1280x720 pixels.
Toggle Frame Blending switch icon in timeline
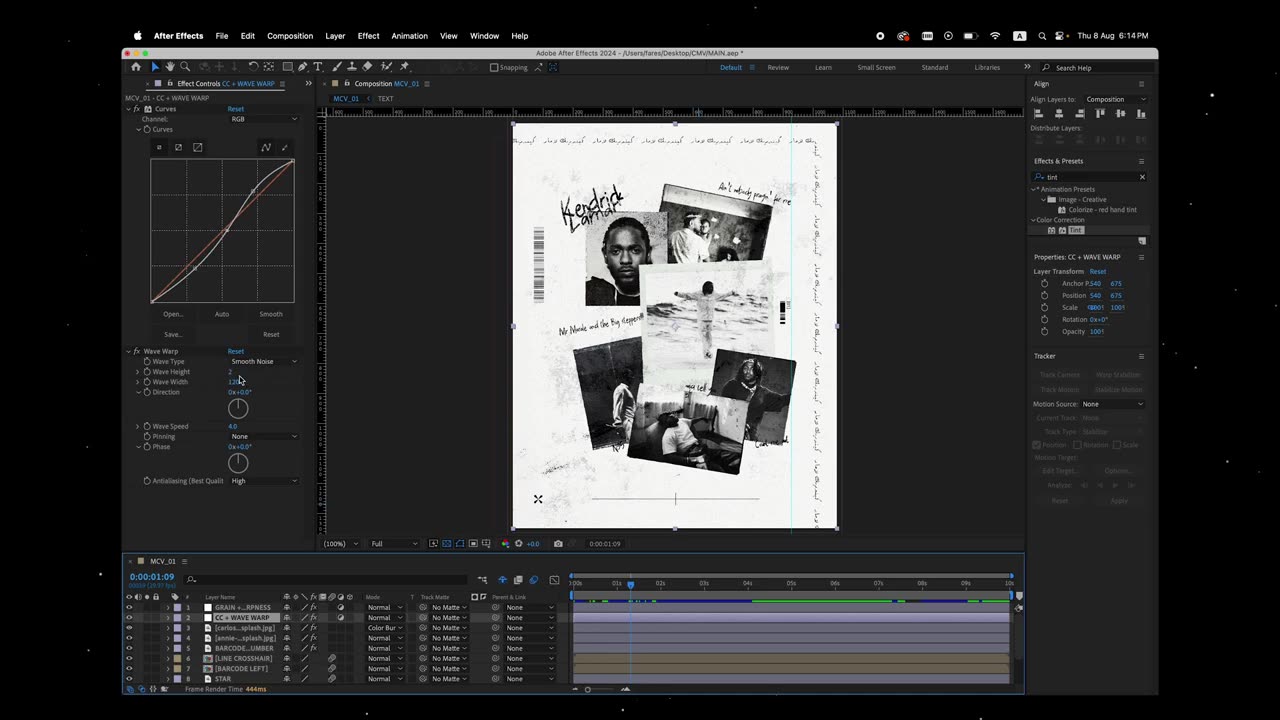[x=518, y=580]
